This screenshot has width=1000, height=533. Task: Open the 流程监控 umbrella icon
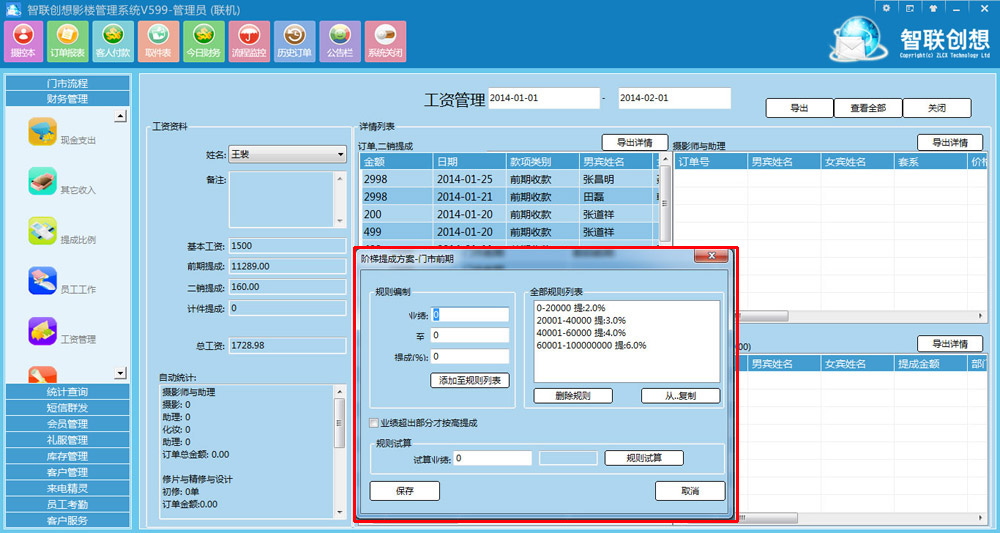(x=249, y=41)
